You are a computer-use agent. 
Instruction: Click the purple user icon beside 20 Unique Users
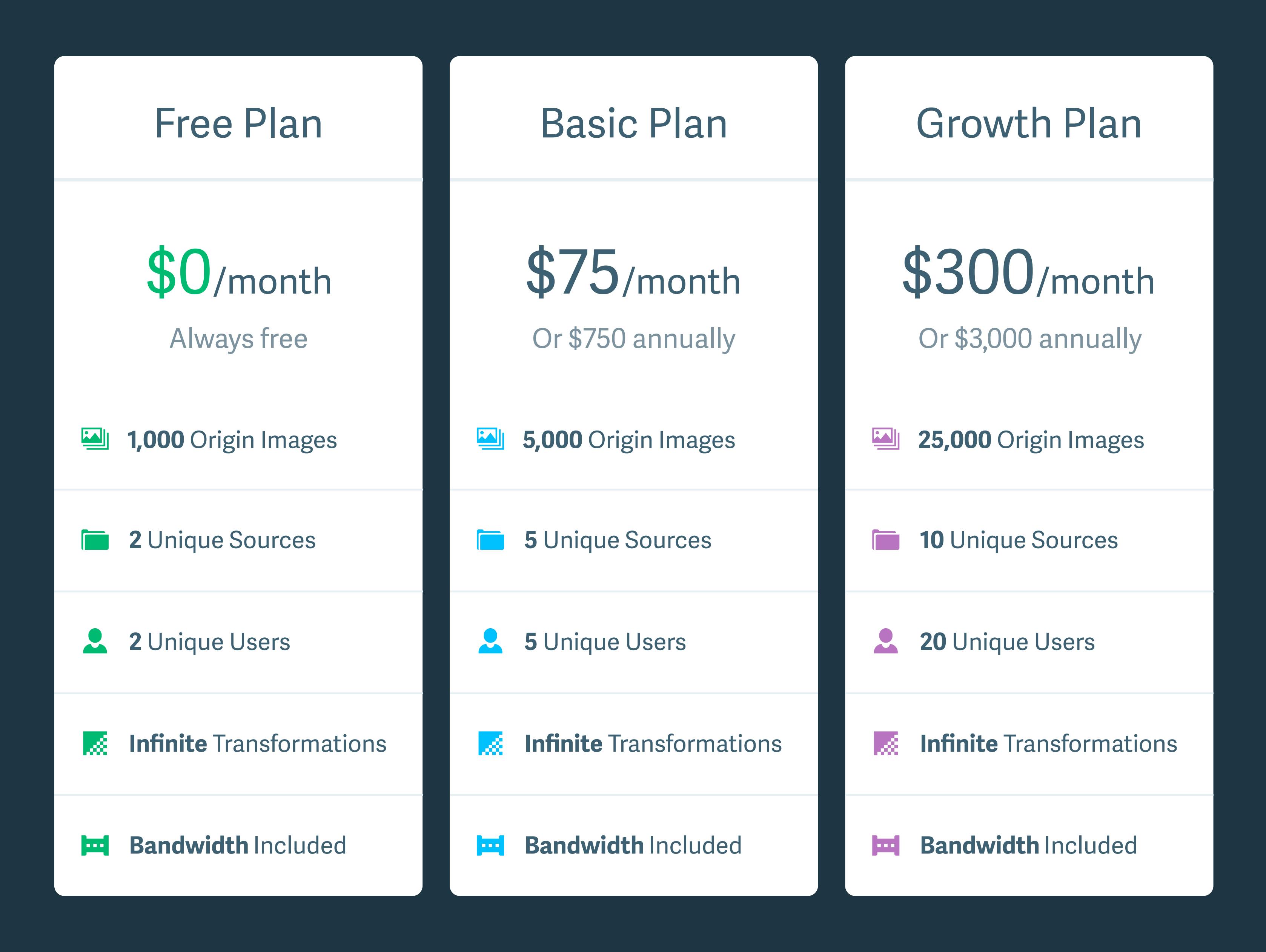[886, 641]
